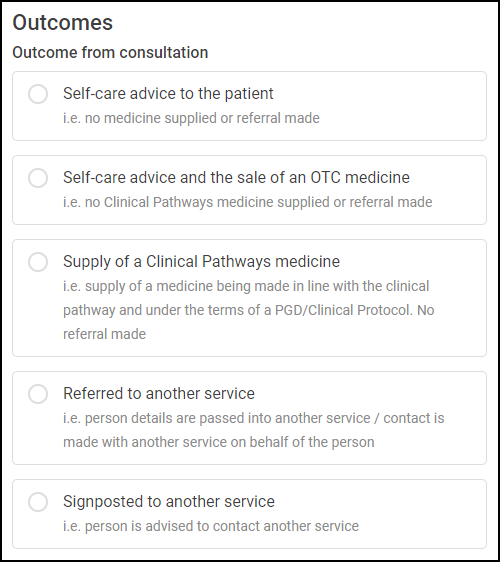Click the 'made with another service on behalf' description line
This screenshot has width=500, height=562.
(219, 442)
